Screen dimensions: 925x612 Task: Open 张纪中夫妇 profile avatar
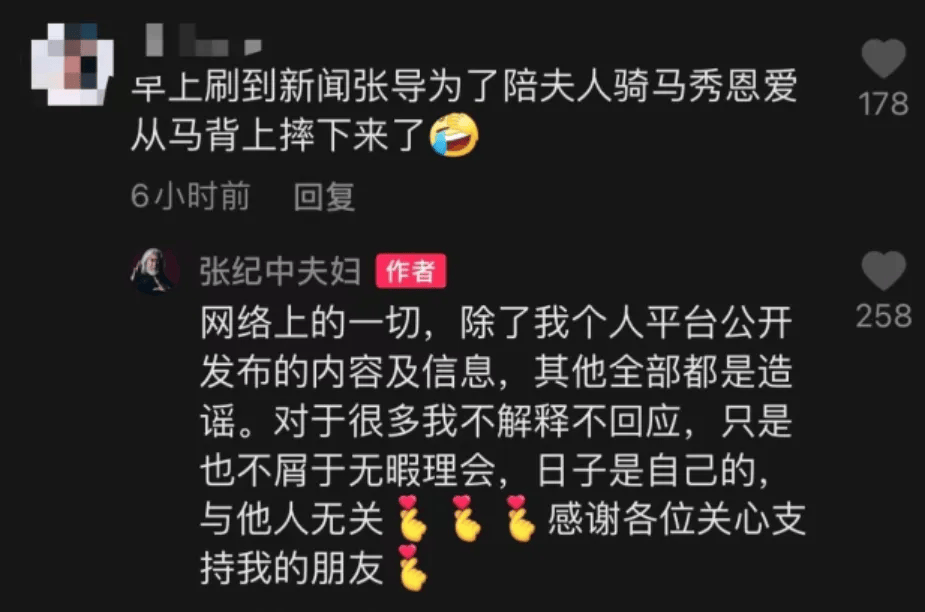click(x=155, y=271)
